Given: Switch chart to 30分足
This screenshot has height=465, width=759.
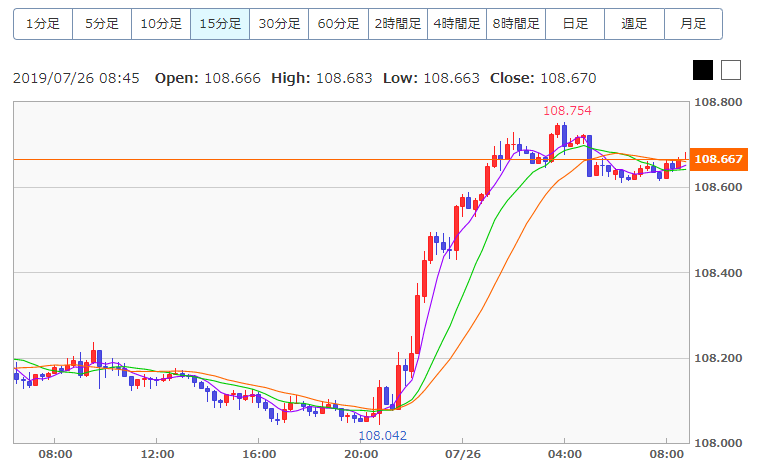Looking at the screenshot, I should click(x=279, y=24).
